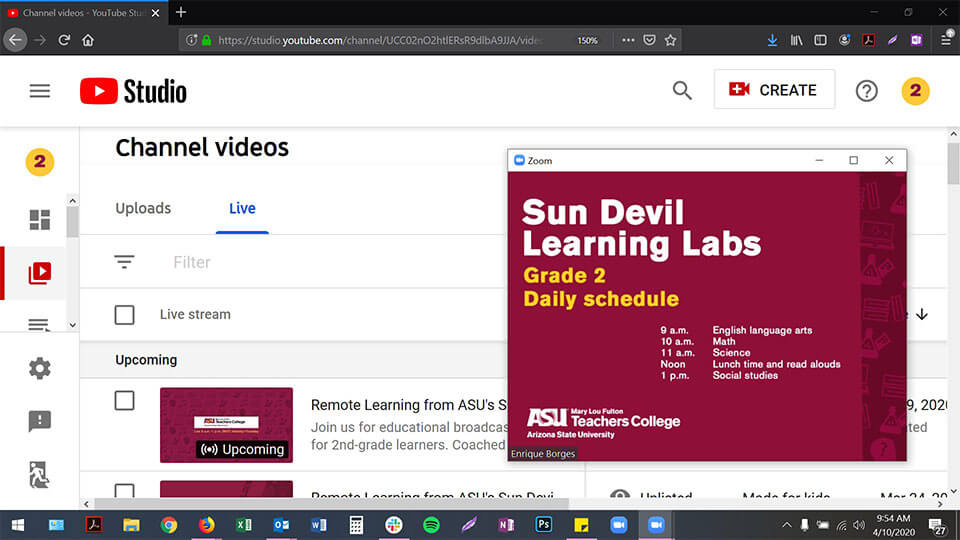Click the channel avatar in left sidebar
The image size is (960, 540).
40,162
